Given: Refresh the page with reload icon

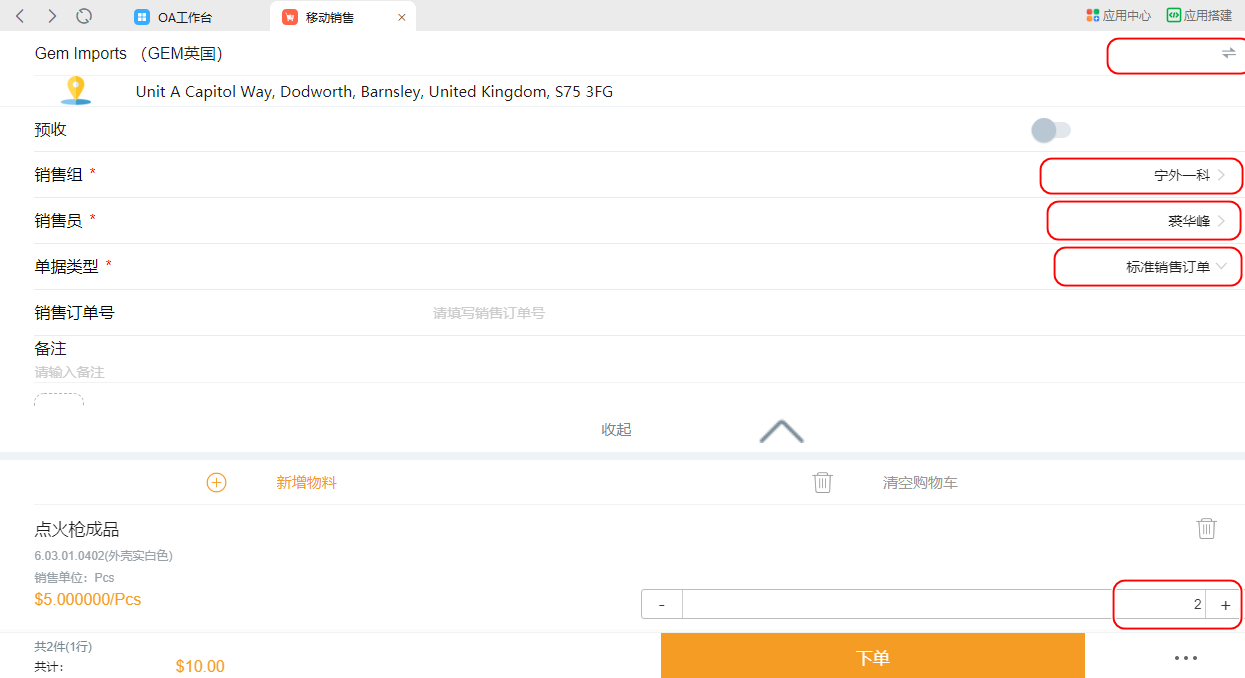Looking at the screenshot, I should coord(85,16).
